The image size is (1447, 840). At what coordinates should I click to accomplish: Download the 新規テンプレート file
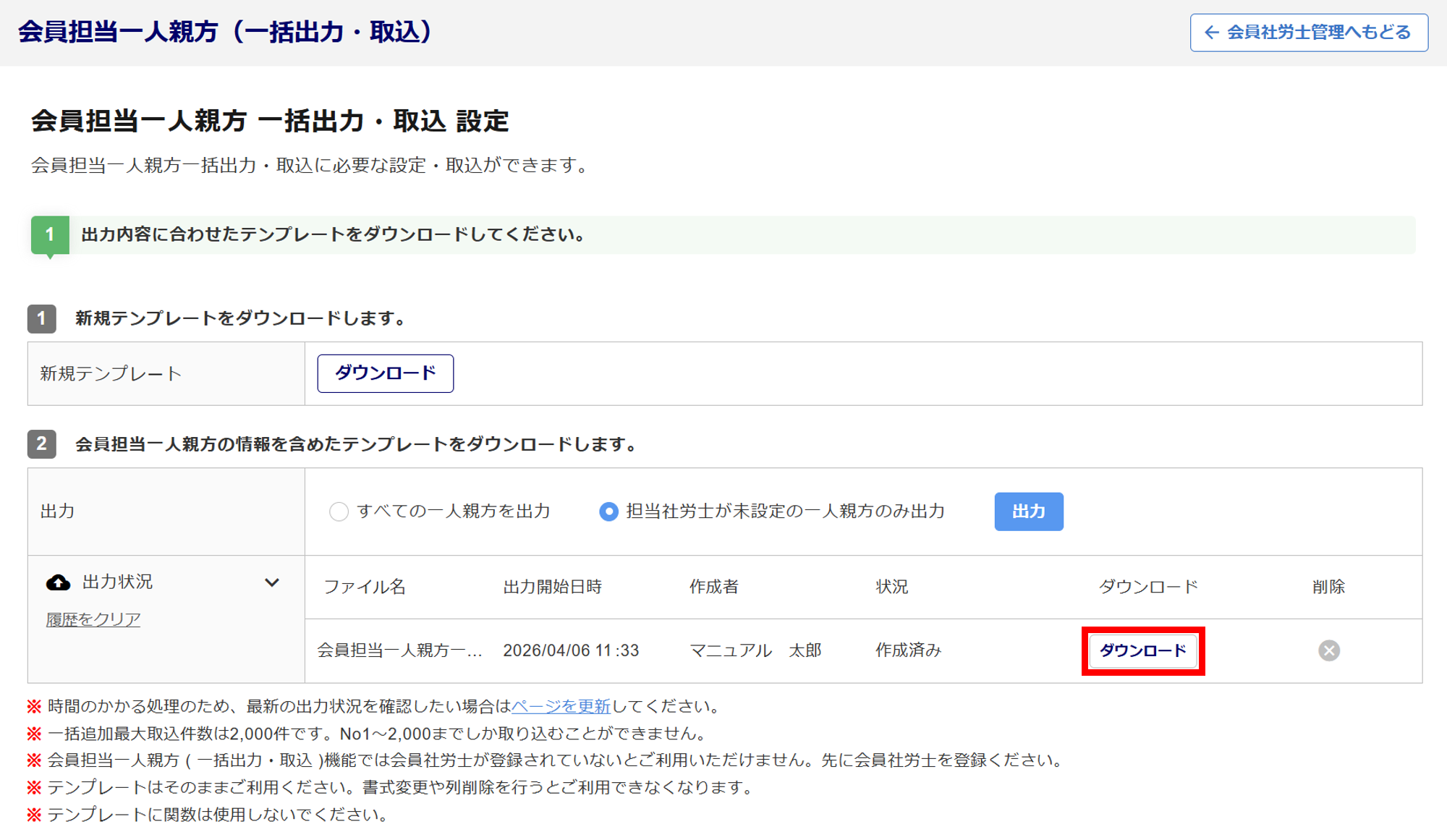385,373
